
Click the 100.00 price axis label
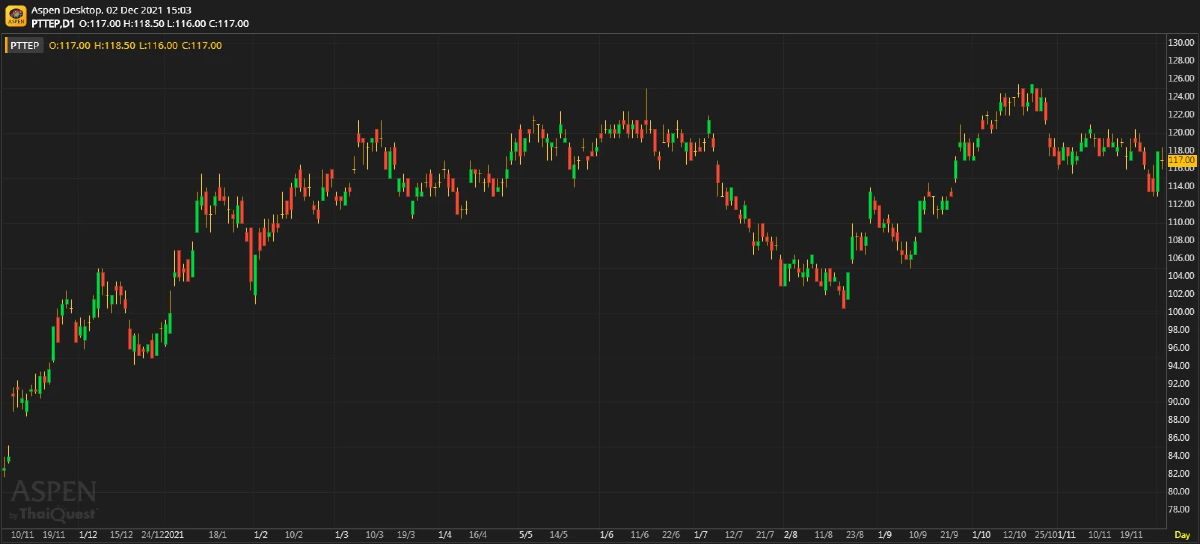click(1182, 312)
